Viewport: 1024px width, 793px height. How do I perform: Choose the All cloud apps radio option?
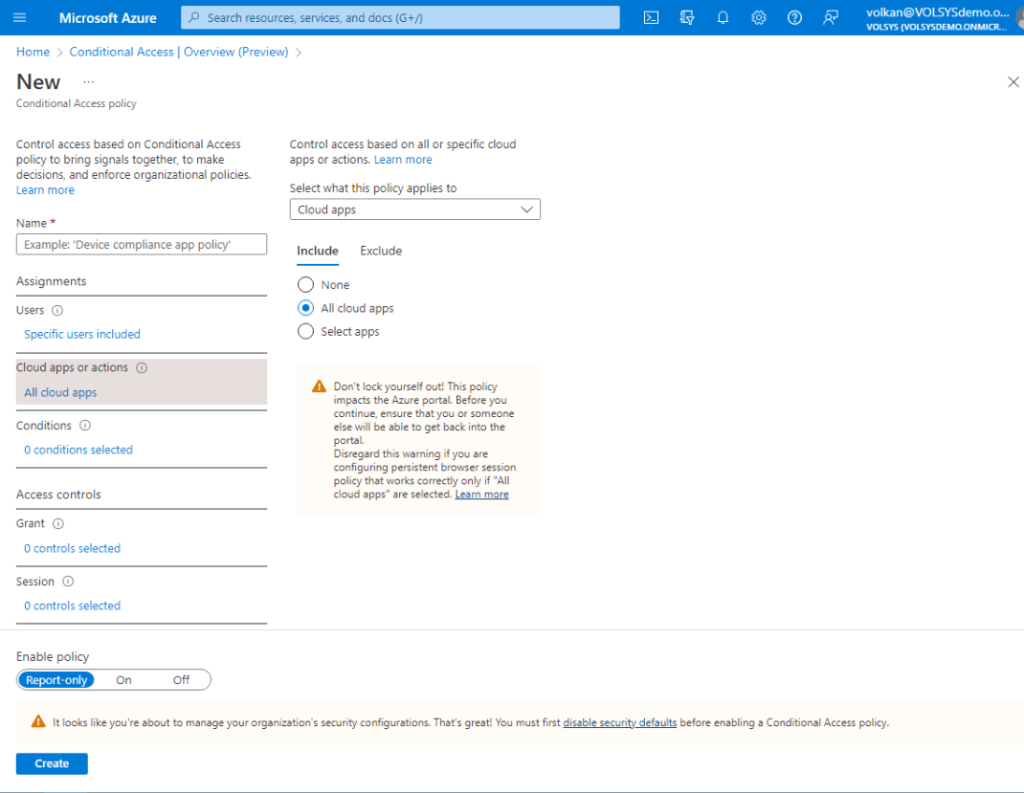[x=306, y=308]
